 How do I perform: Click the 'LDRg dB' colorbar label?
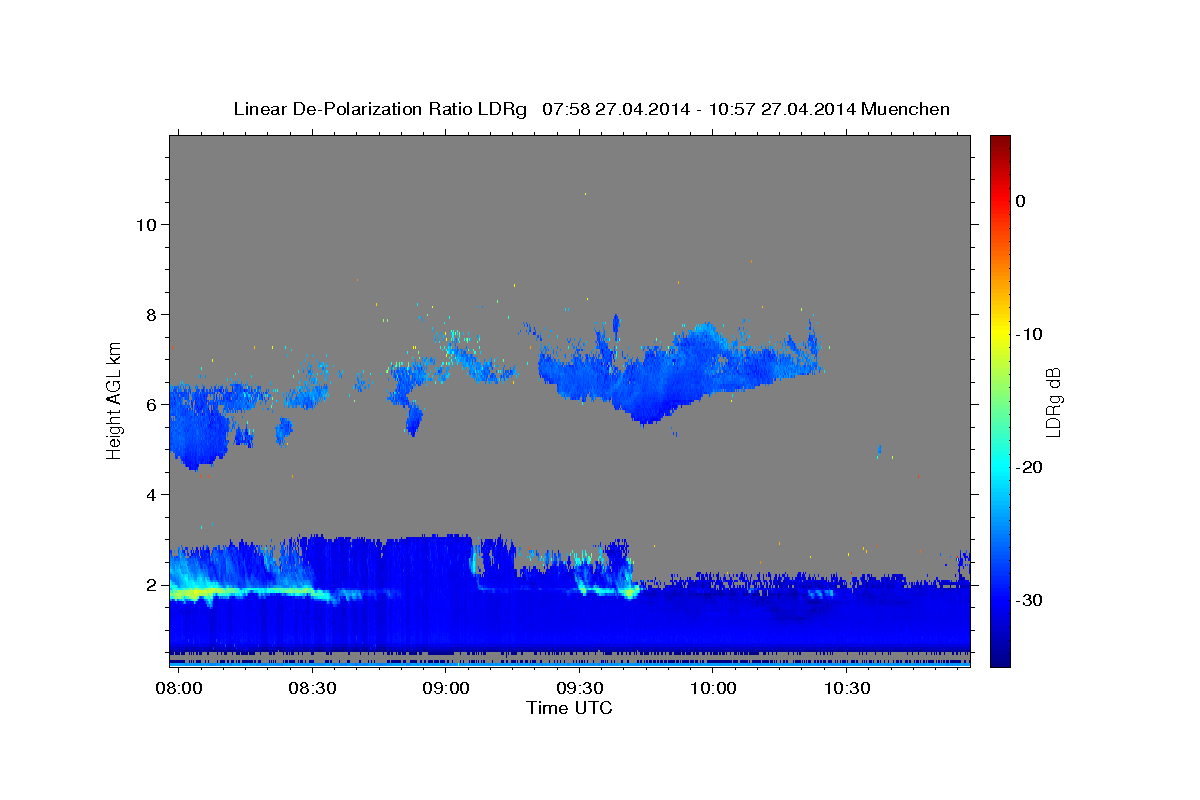point(1052,402)
